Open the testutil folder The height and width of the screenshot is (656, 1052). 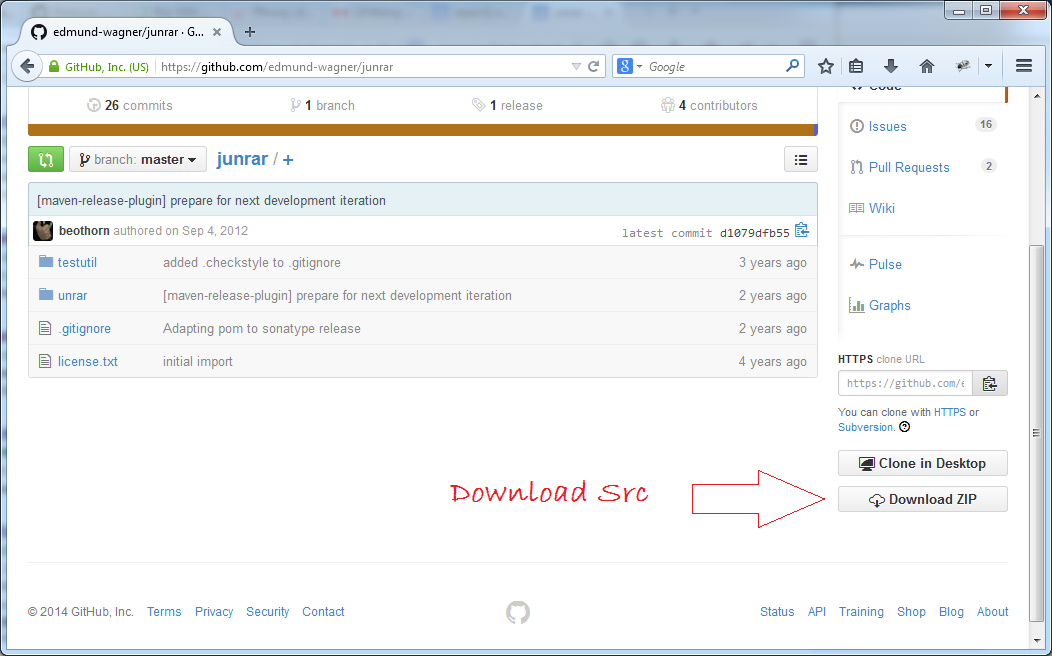tap(77, 262)
